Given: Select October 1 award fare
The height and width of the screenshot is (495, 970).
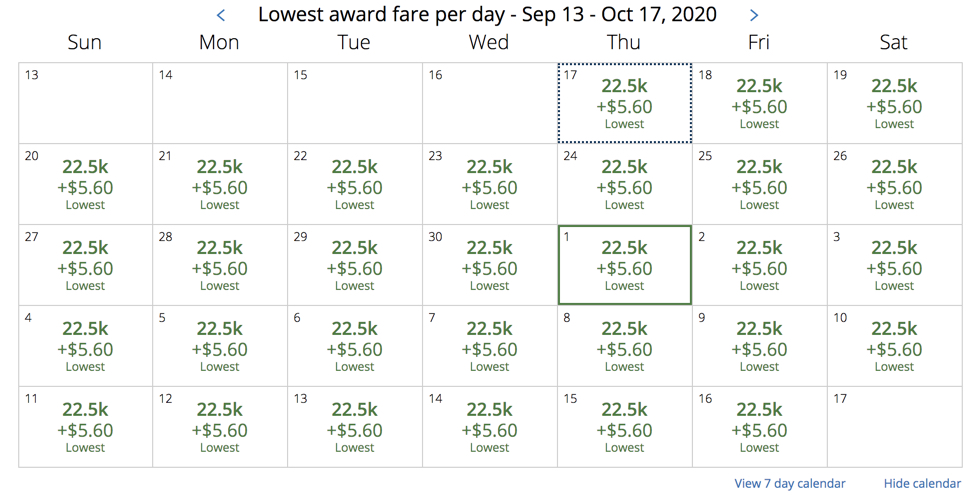Looking at the screenshot, I should pos(624,266).
